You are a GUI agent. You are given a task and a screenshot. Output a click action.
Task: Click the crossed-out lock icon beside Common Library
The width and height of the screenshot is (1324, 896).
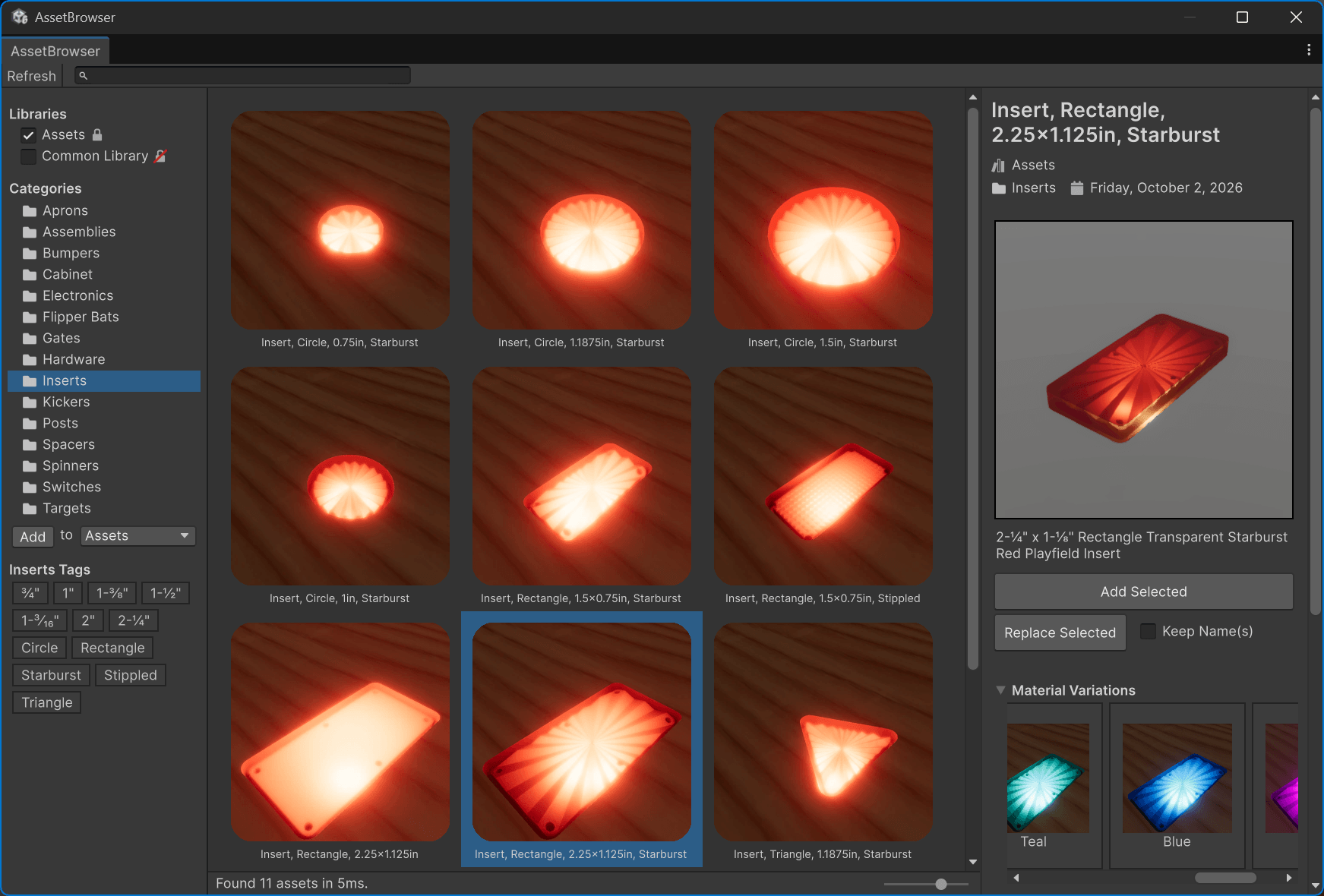coord(160,156)
